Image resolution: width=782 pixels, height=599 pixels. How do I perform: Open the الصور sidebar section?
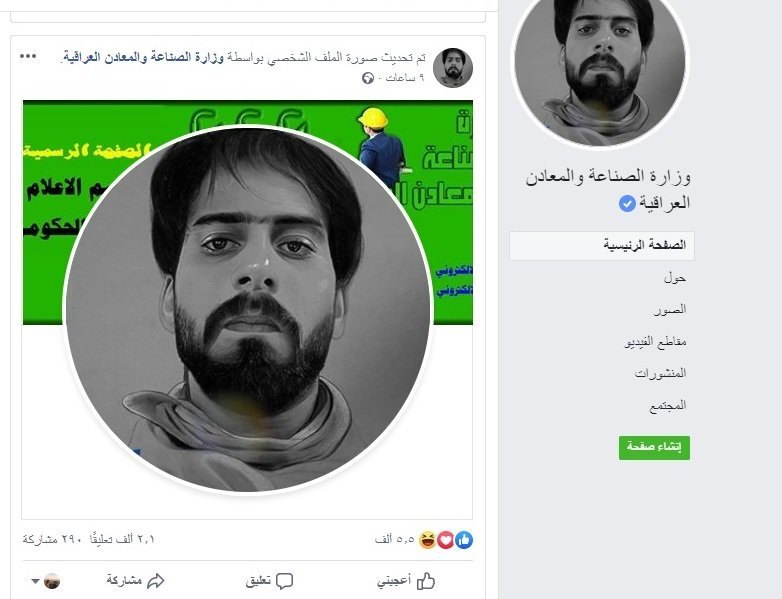(x=670, y=310)
